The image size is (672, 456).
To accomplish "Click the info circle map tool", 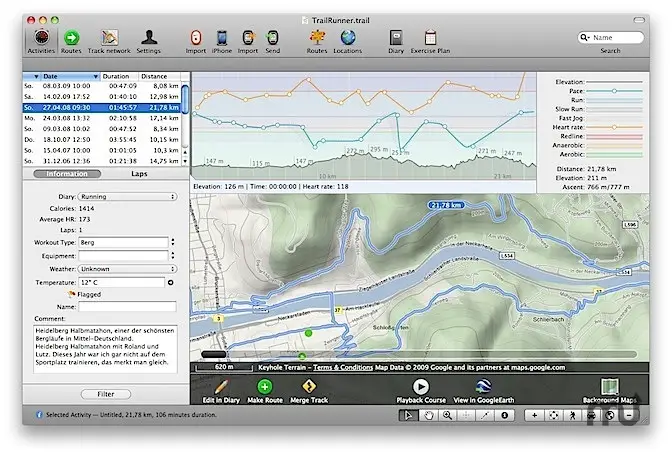I will [504, 415].
